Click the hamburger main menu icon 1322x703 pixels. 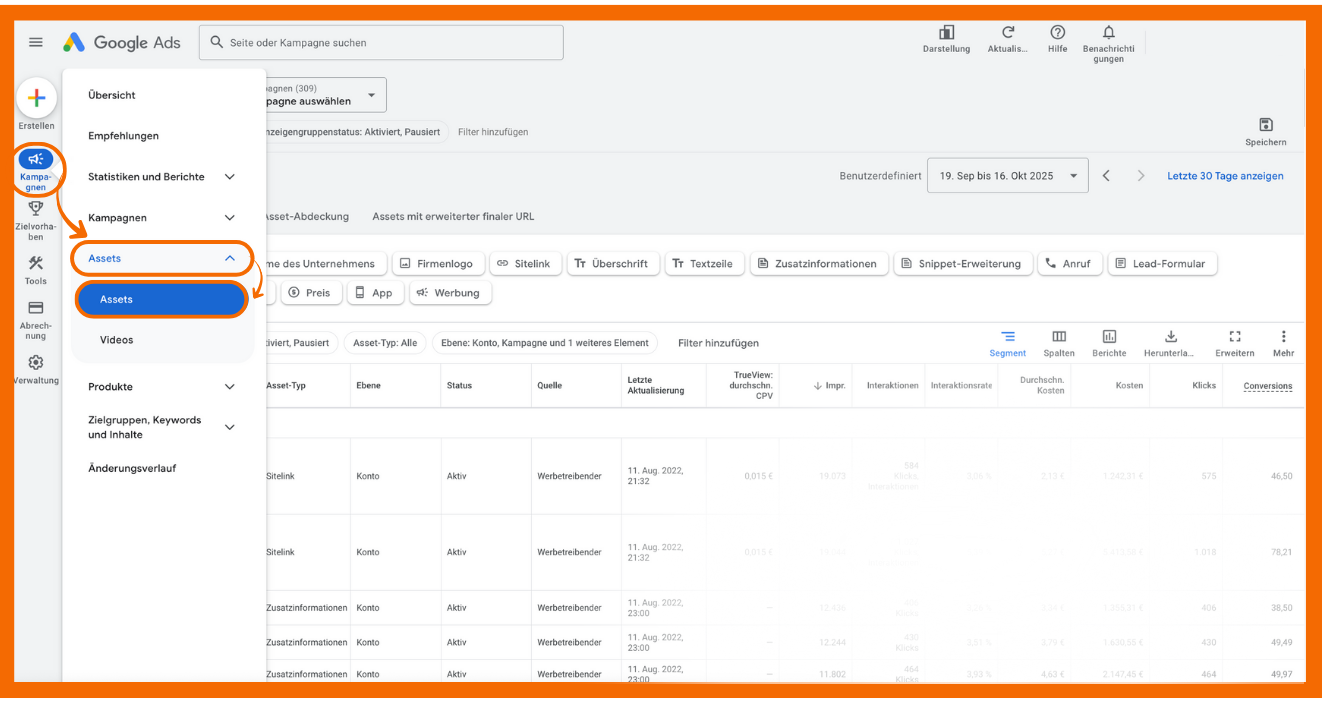pyautogui.click(x=36, y=42)
